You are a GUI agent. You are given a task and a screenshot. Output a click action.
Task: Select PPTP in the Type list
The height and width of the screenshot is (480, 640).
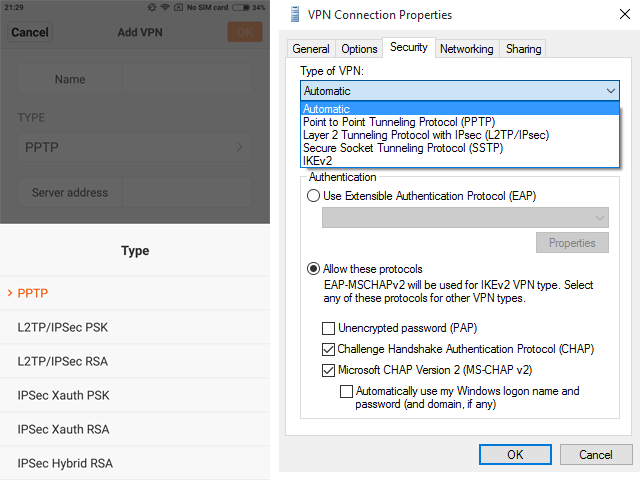(x=135, y=293)
